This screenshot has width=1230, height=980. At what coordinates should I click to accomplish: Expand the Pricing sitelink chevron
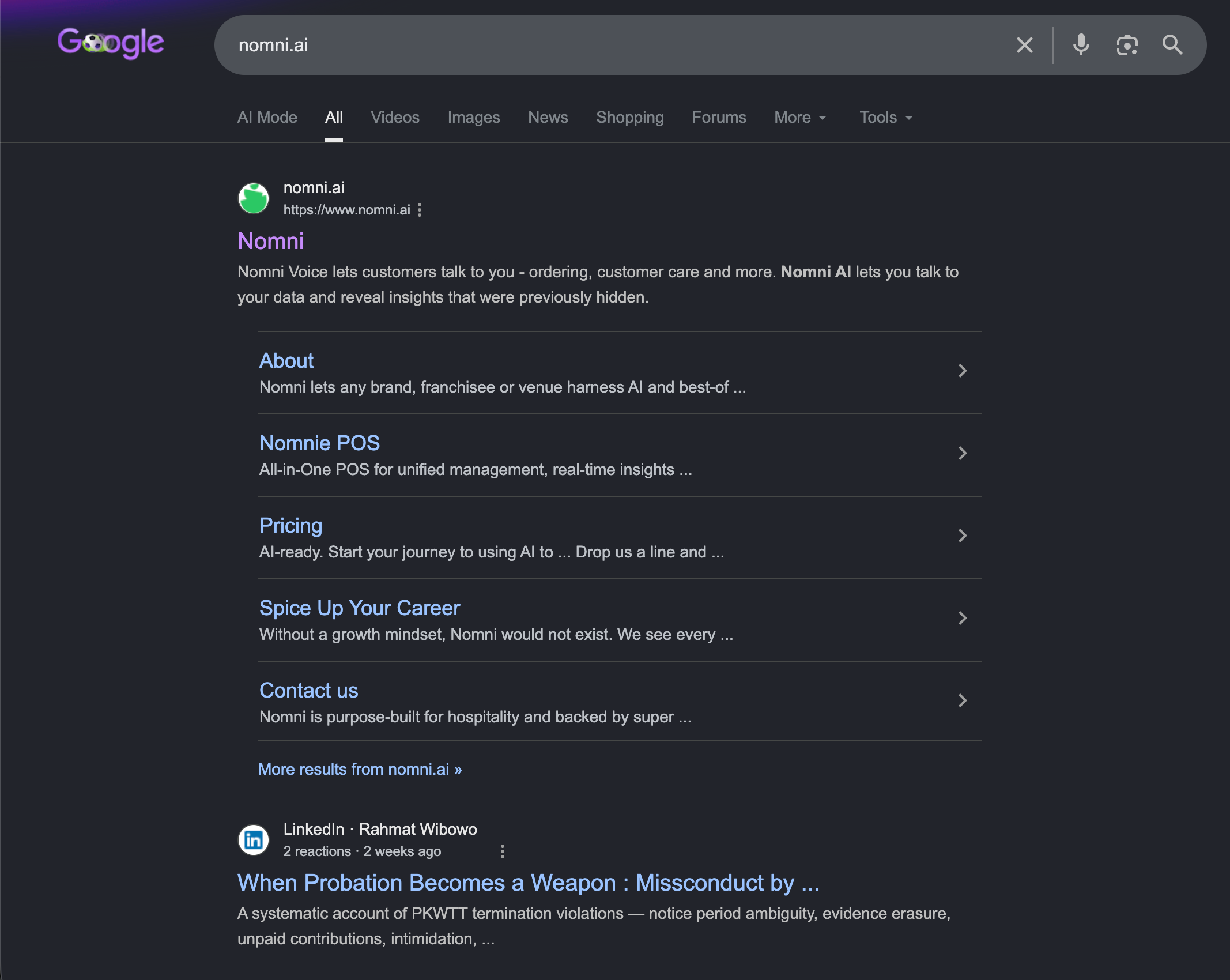(x=963, y=536)
